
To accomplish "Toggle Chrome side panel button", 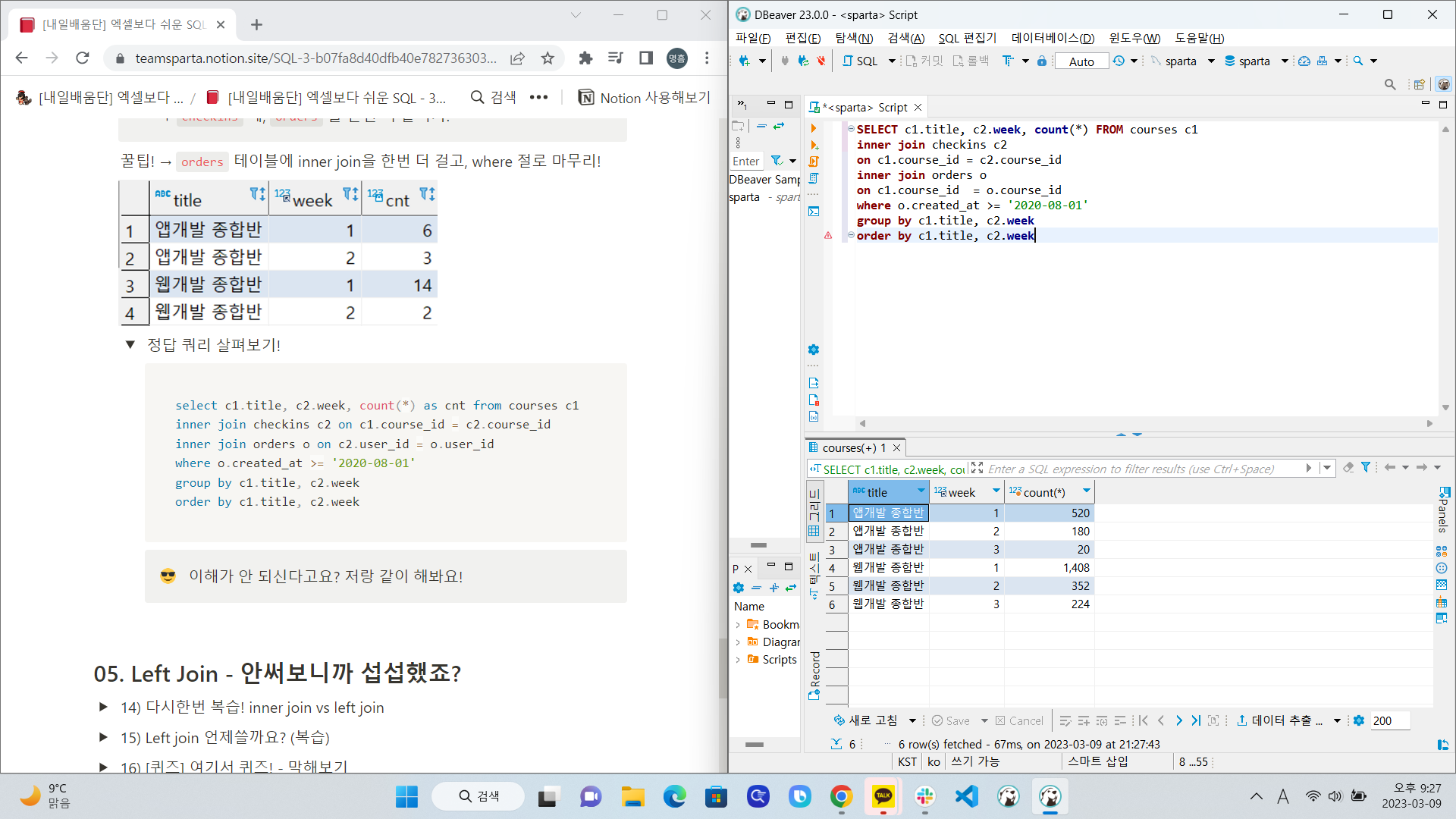I will coord(646,58).
